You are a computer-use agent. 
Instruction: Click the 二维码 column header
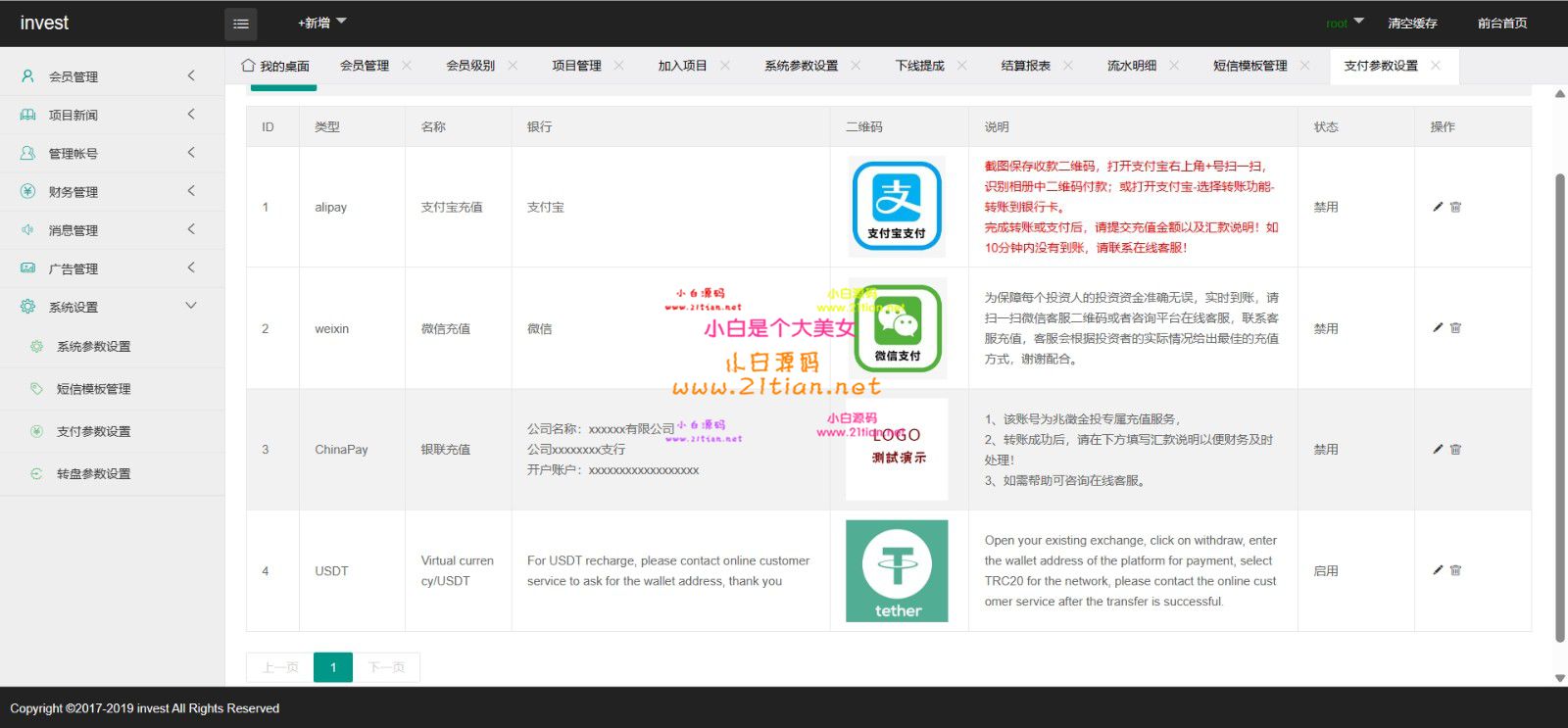tap(864, 126)
